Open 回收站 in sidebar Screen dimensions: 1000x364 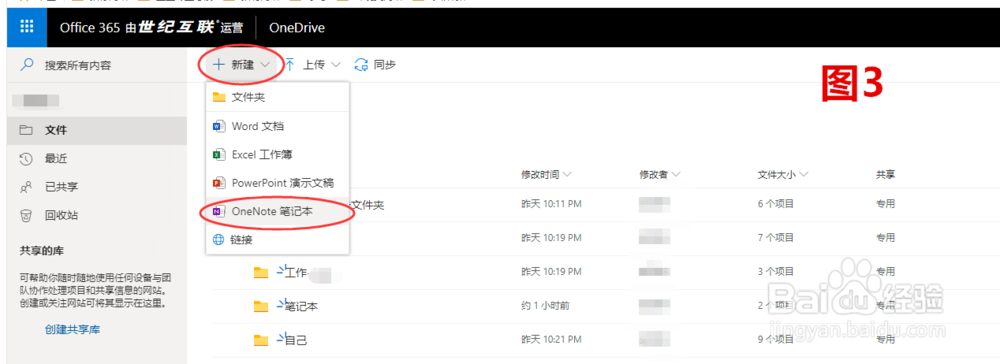(97, 215)
